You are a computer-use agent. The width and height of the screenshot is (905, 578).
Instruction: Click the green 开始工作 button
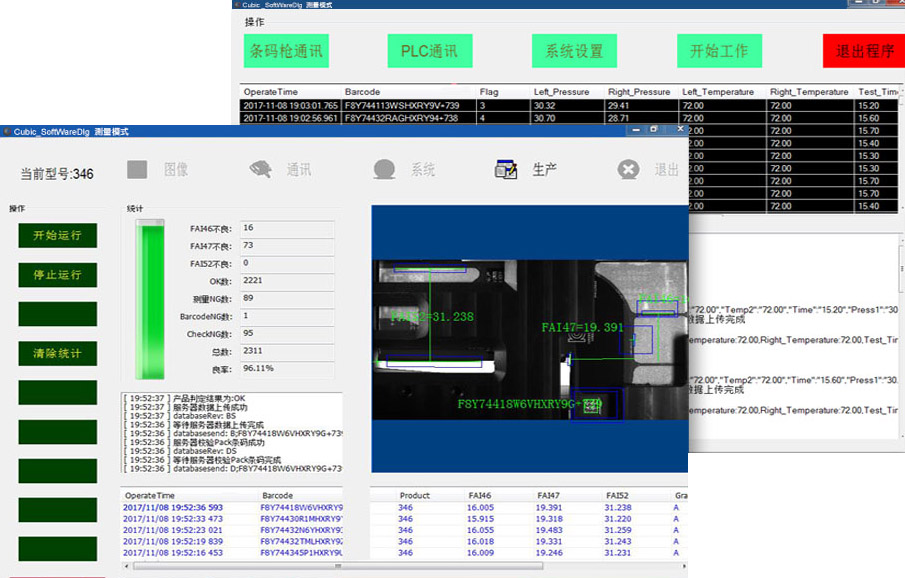(x=719, y=51)
